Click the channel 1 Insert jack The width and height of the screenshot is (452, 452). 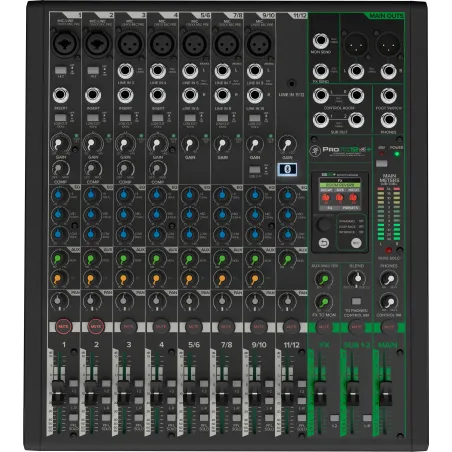click(x=61, y=95)
